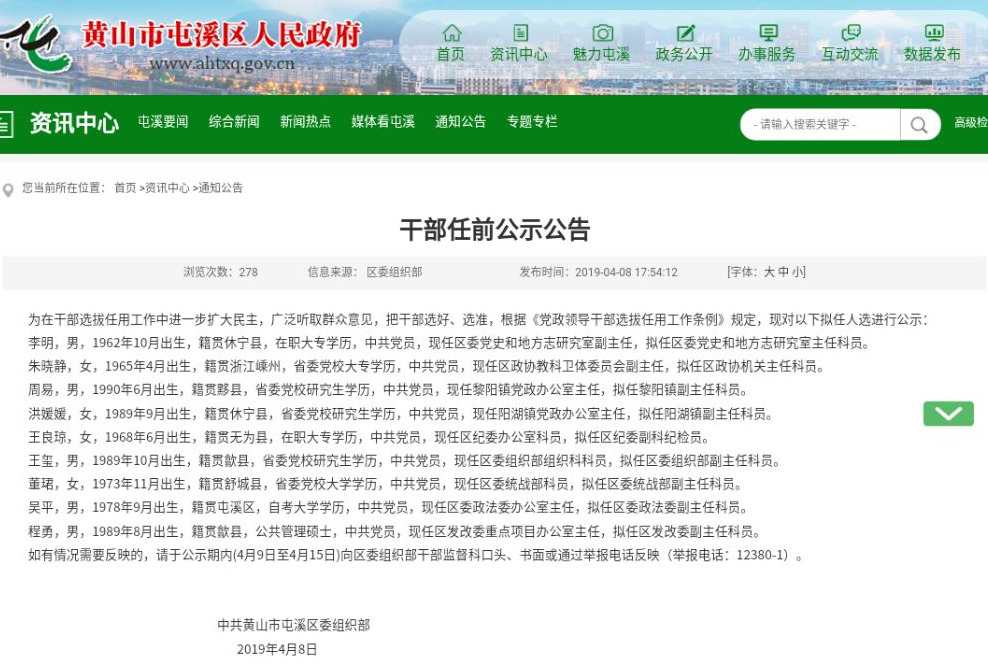The width and height of the screenshot is (988, 669).
Task: Open the 互动交流 chat icon
Action: tap(850, 33)
